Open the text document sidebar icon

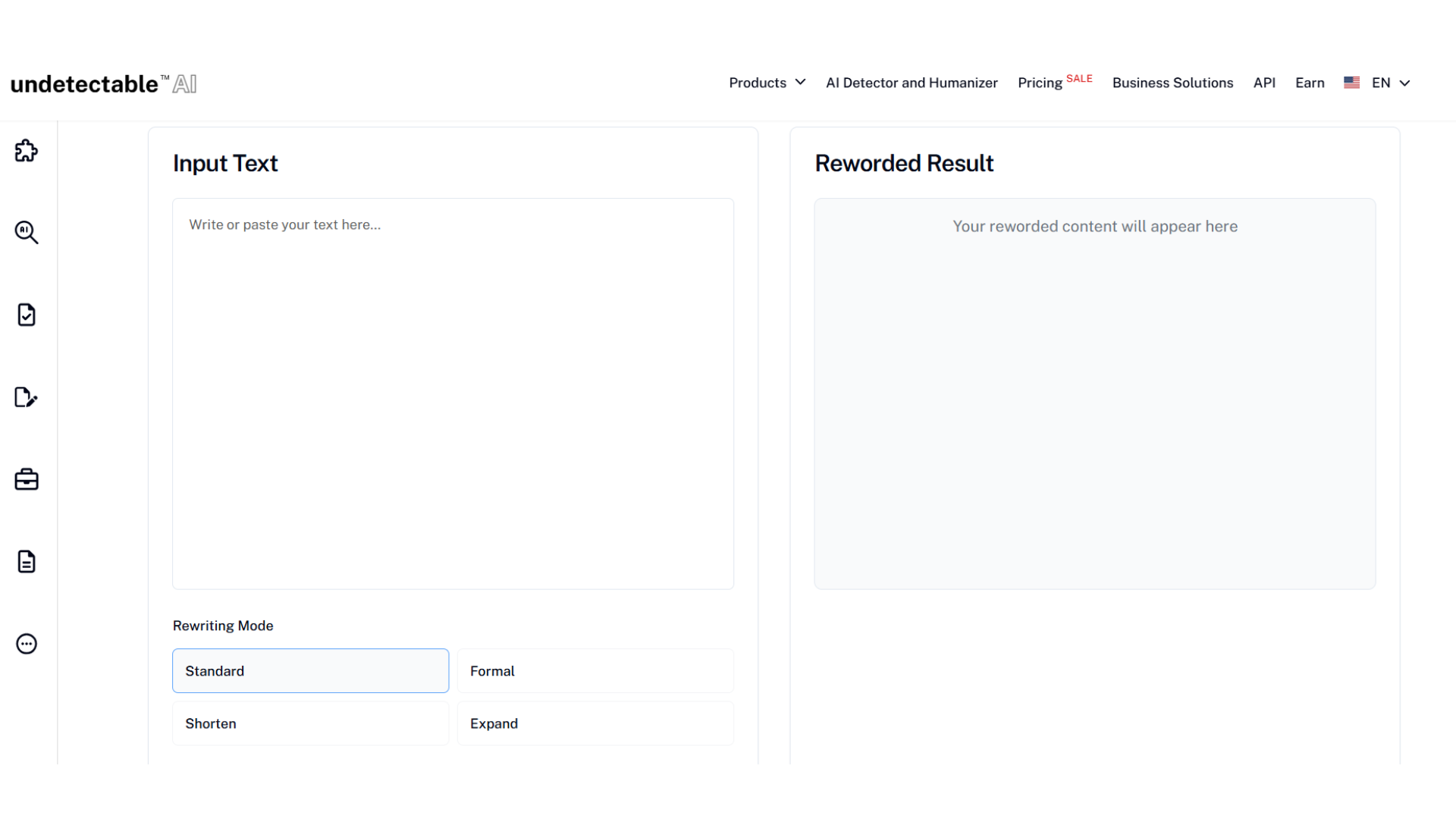(27, 562)
